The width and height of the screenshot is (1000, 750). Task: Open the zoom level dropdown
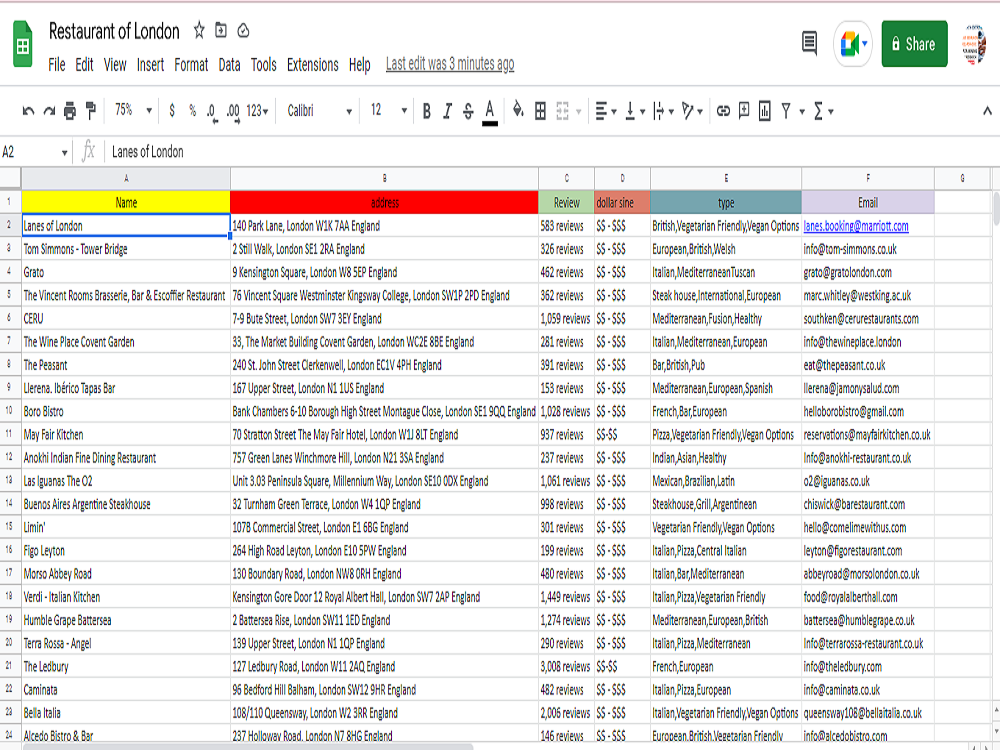pyautogui.click(x=133, y=112)
